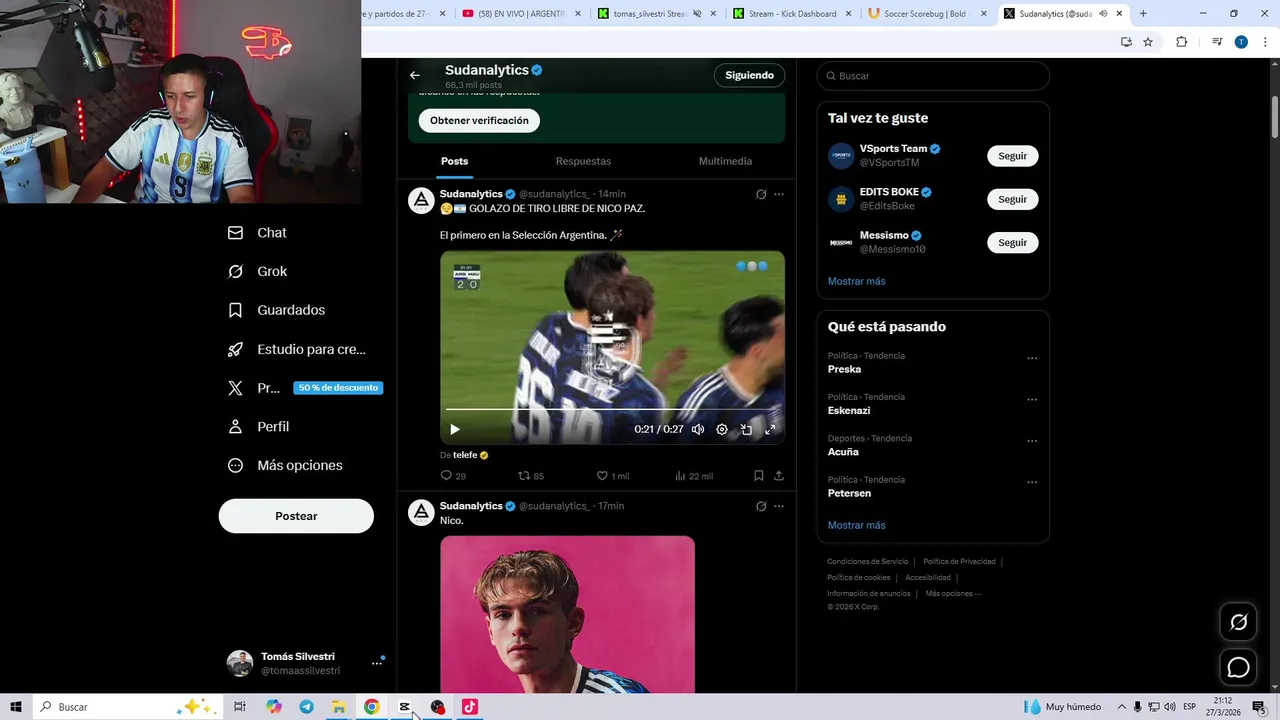Screen dimensions: 1280x720
Task: Open Más opciones in the sidebar
Action: coord(285,466)
